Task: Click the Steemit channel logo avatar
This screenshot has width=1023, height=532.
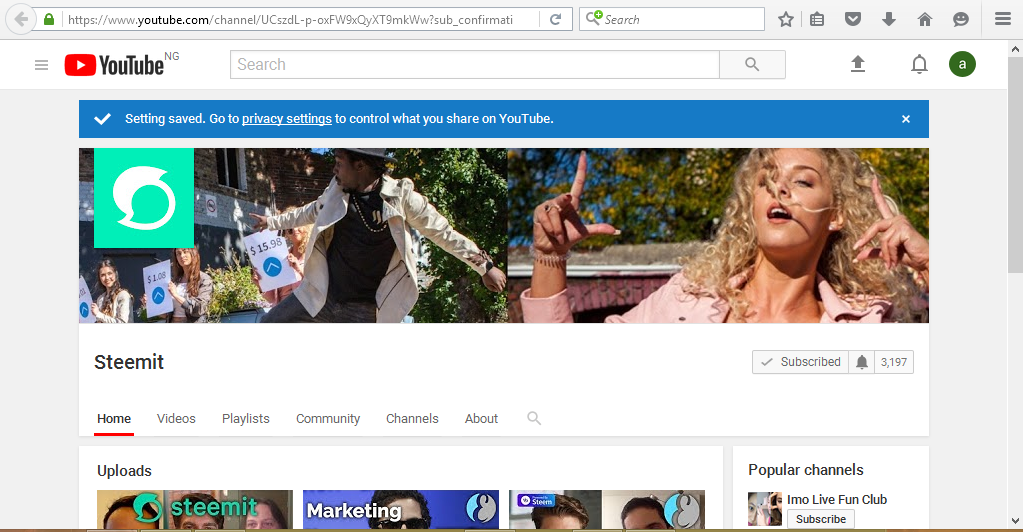Action: 144,198
